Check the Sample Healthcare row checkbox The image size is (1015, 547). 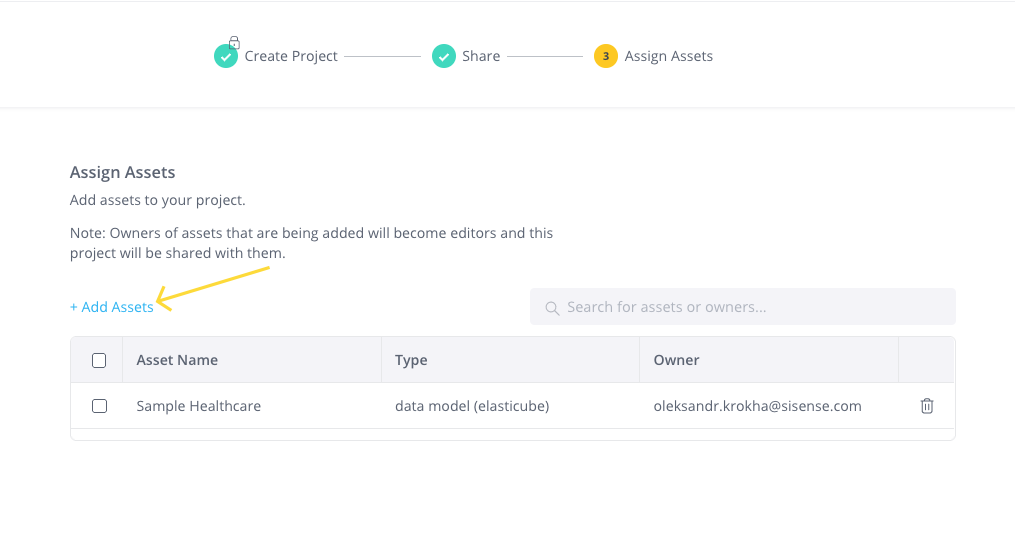[99, 406]
